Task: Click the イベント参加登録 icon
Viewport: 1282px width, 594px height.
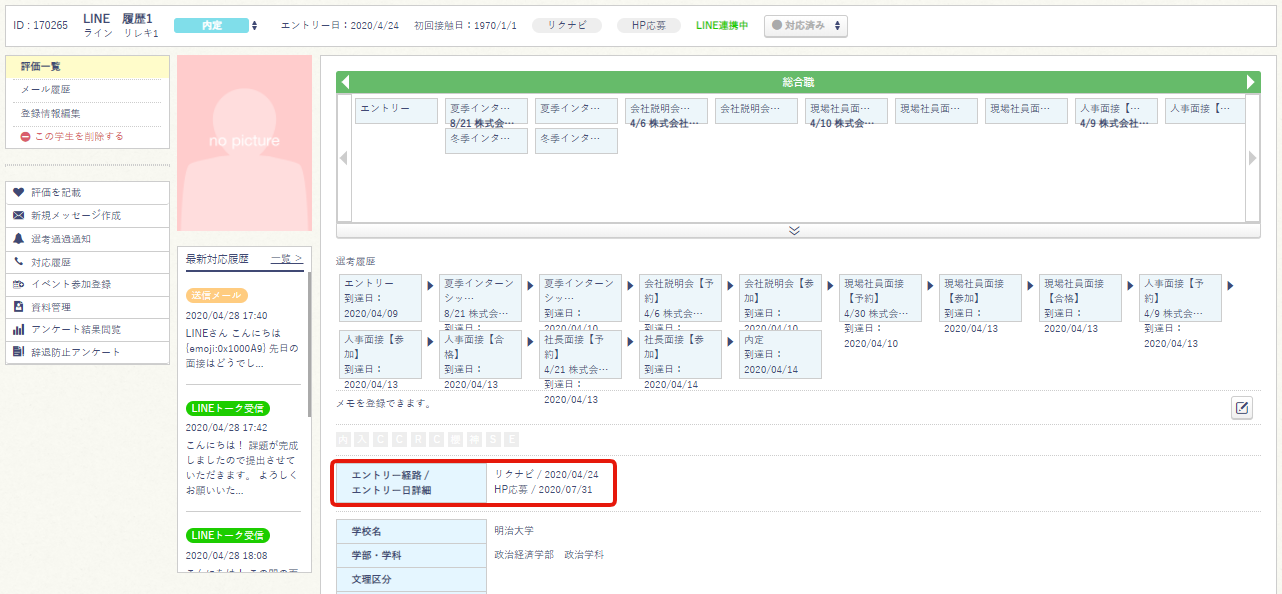Action: [18, 284]
